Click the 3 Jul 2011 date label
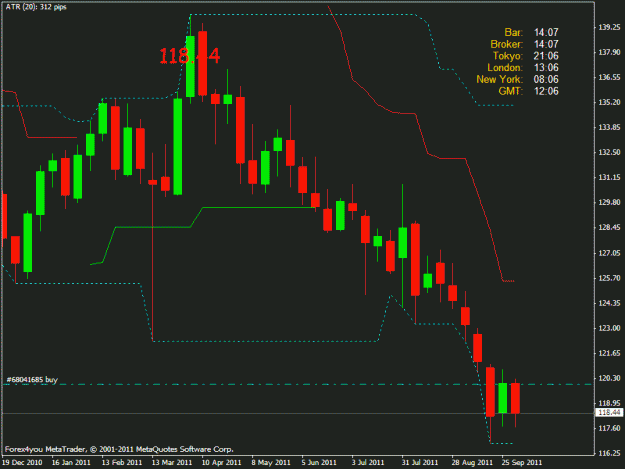This screenshot has width=625, height=469. click(x=368, y=463)
